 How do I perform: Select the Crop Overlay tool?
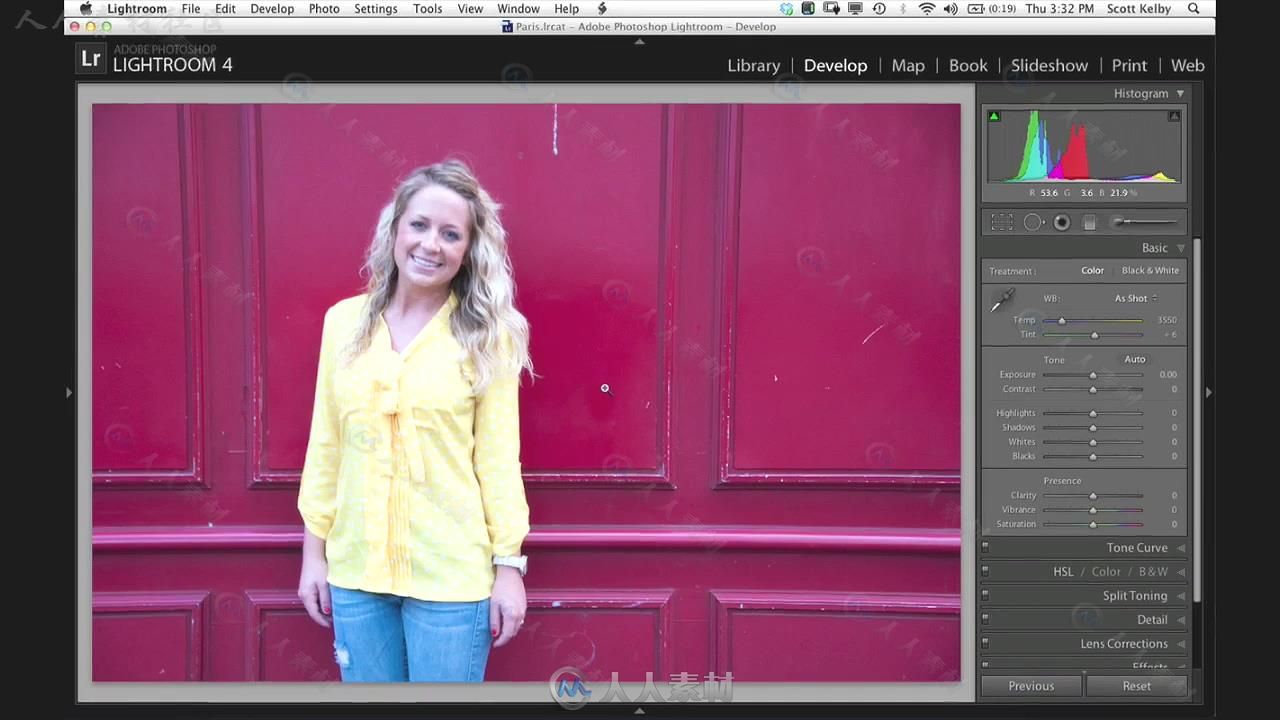coord(1002,223)
